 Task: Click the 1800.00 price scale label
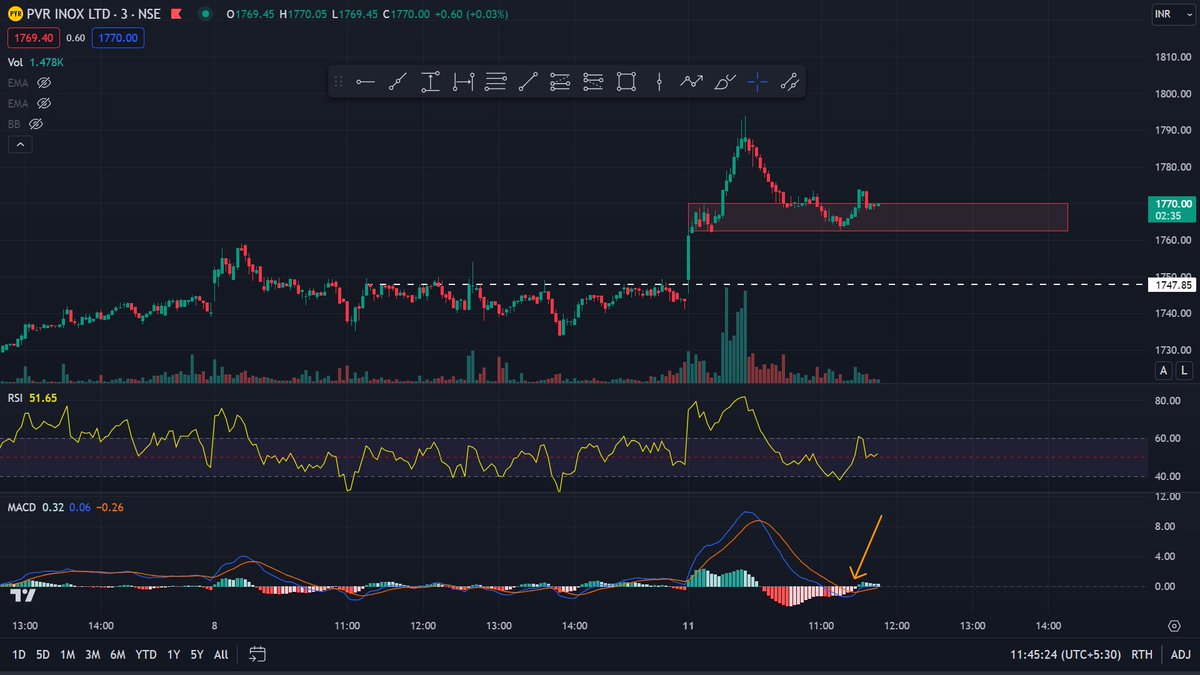pos(1172,94)
